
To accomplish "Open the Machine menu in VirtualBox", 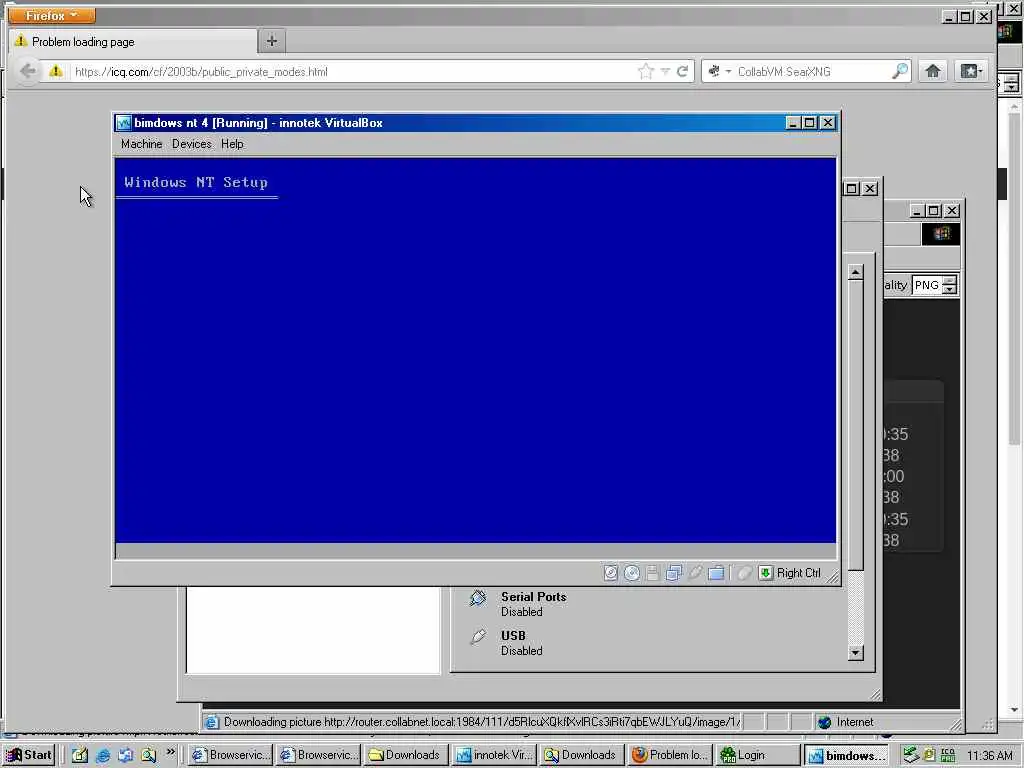I will coord(141,144).
